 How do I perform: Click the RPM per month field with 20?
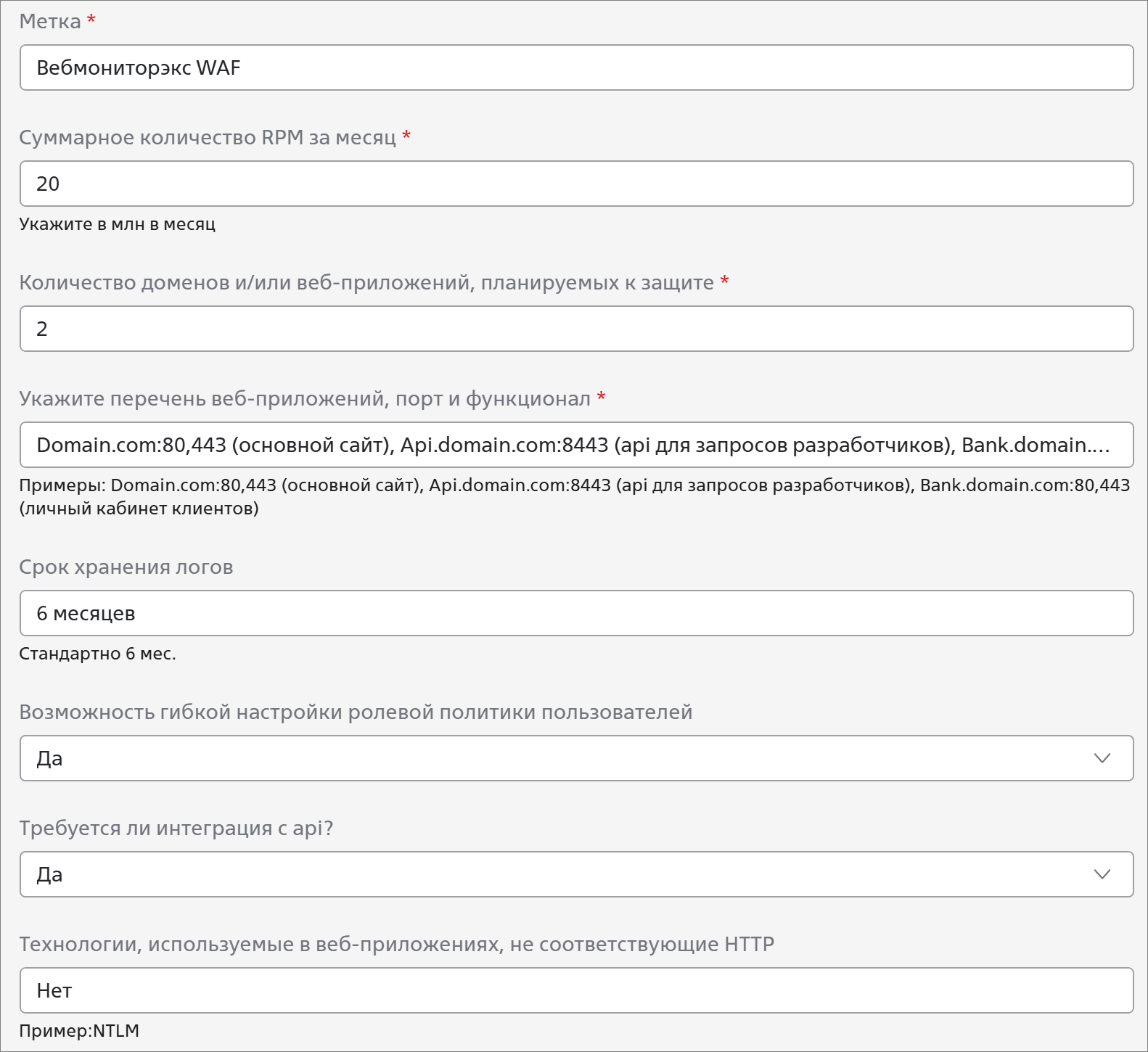(x=576, y=184)
